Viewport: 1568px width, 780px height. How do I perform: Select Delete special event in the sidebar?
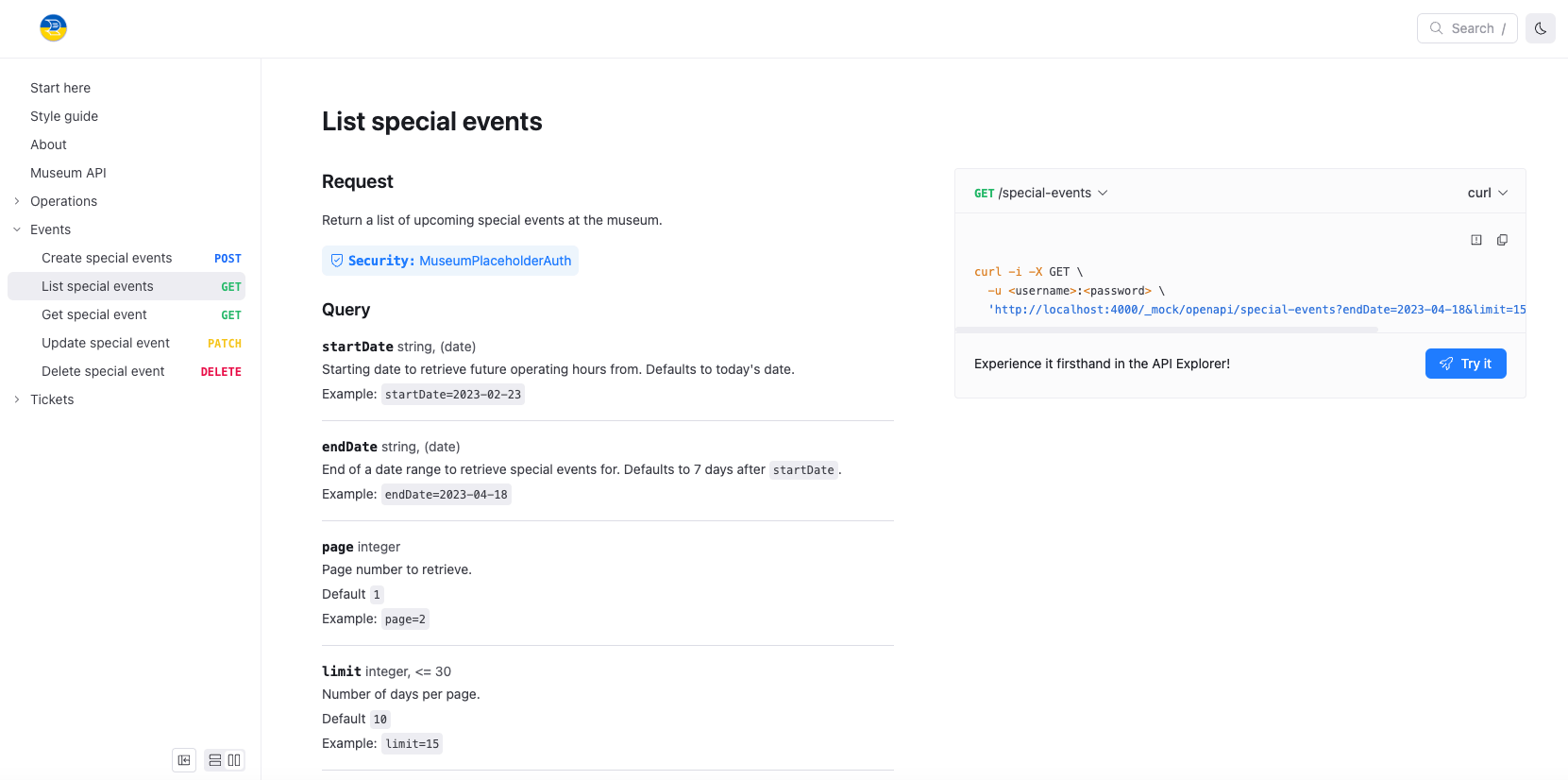coord(103,371)
